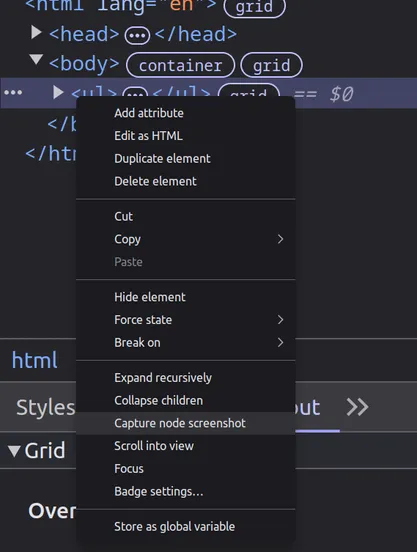Switch to the Styles tab
The height and width of the screenshot is (552, 417).
[46, 408]
